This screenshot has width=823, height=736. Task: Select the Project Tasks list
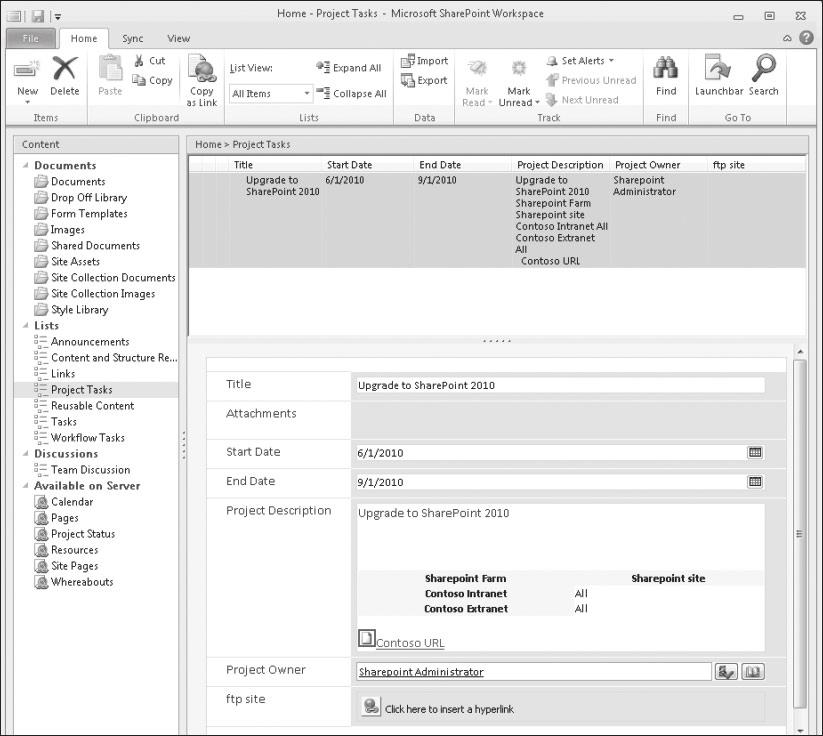click(81, 390)
